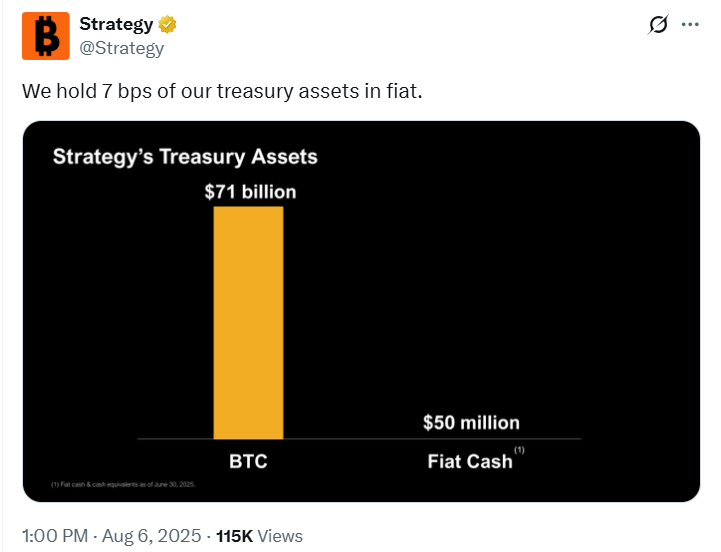Viewport: 721px width, 552px height.
Task: Click the gold verified badge
Action: pyautogui.click(x=169, y=25)
